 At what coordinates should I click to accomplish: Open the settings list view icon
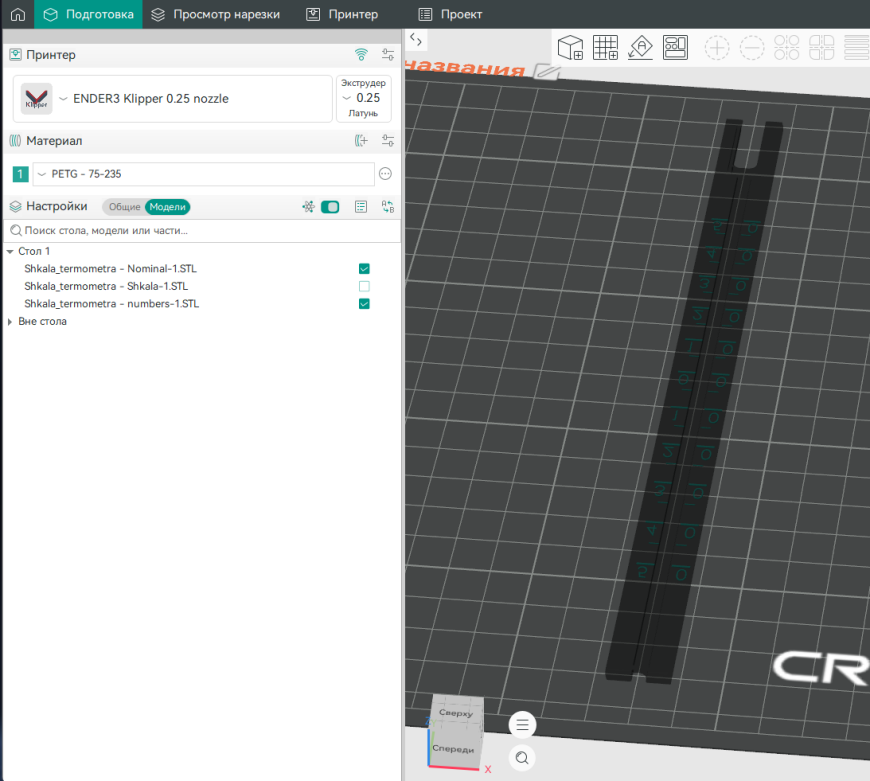click(x=361, y=207)
